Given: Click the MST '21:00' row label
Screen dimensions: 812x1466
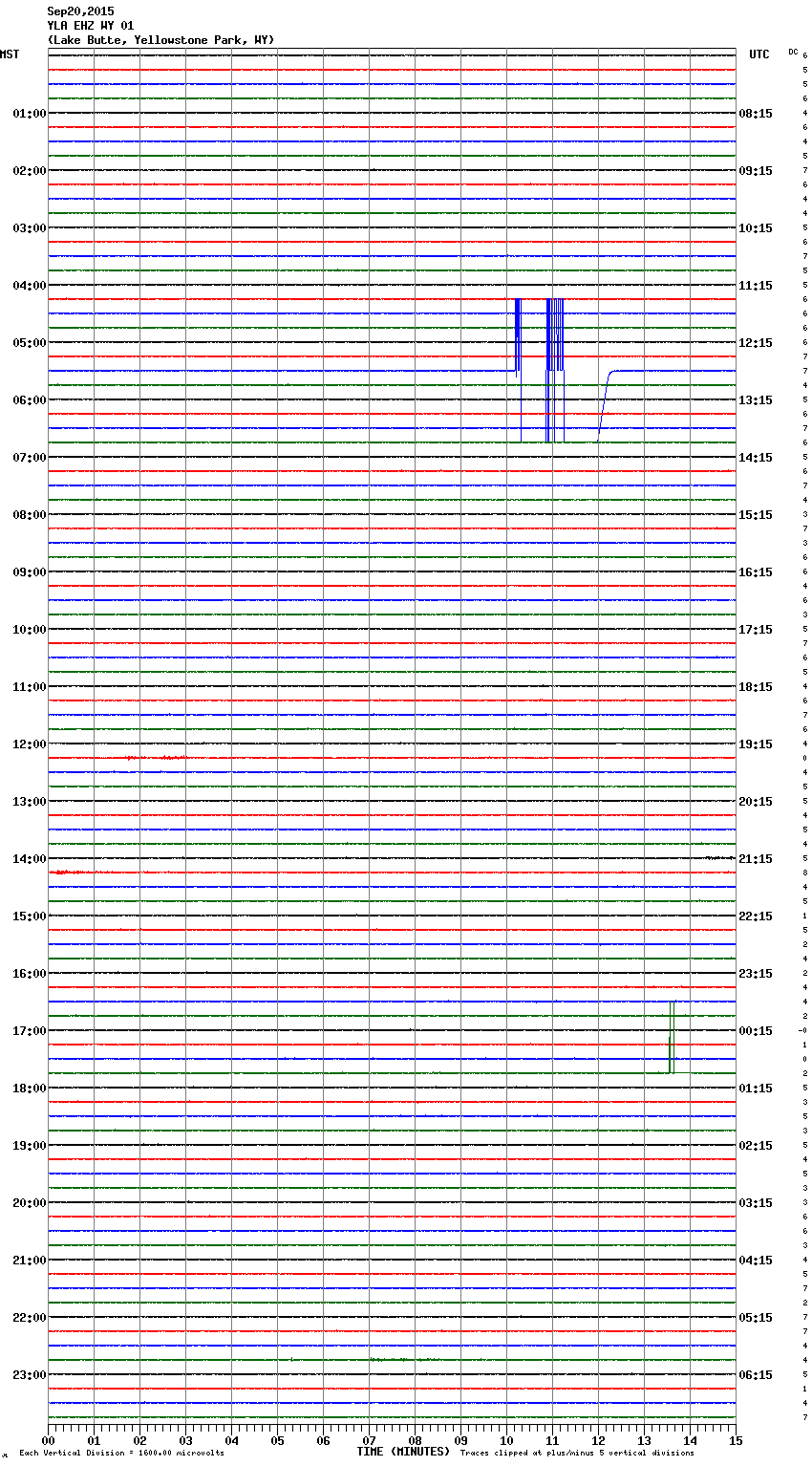Looking at the screenshot, I should click(30, 1261).
